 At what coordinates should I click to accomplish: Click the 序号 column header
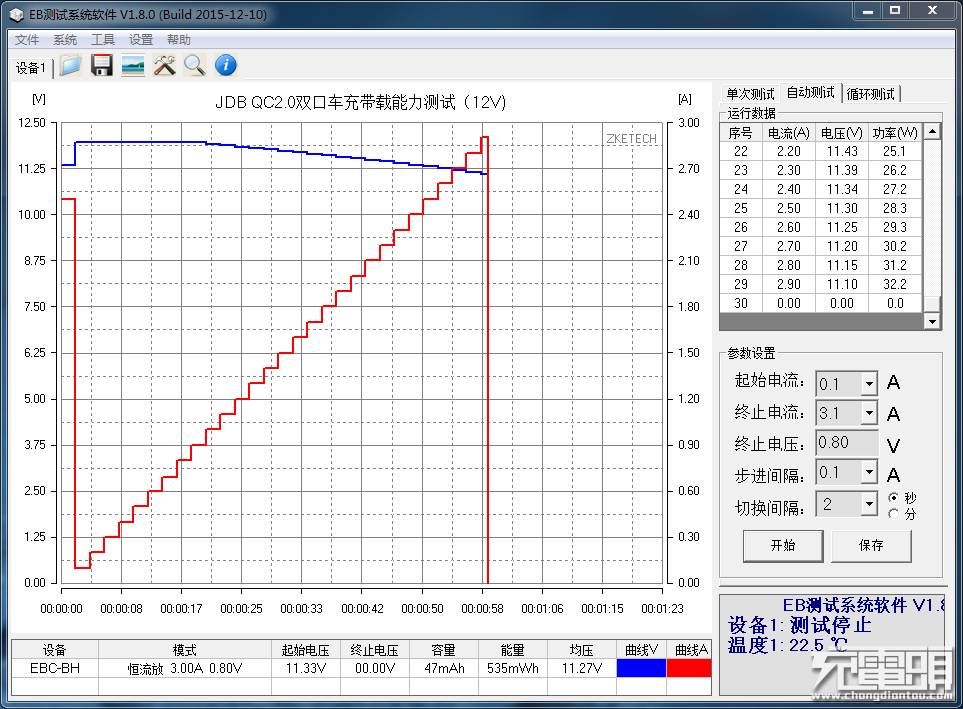coord(741,133)
